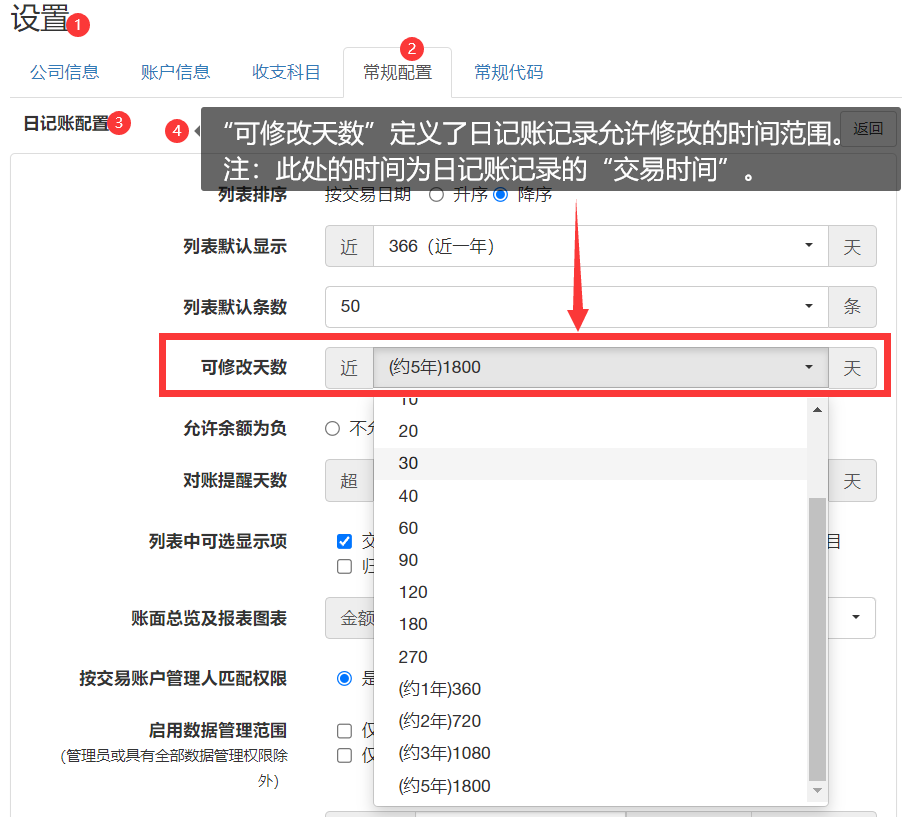Open the 列表默认显示 dropdown showing 366
Image resolution: width=902 pixels, height=817 pixels.
click(x=600, y=246)
